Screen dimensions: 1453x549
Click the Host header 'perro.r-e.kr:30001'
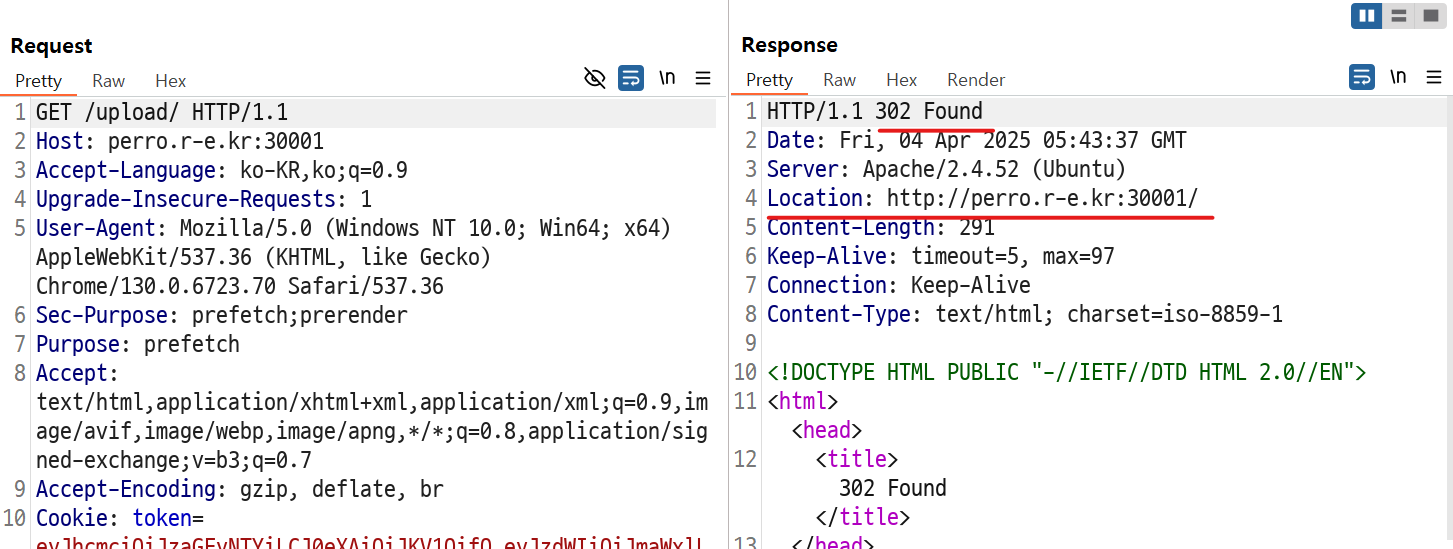point(216,141)
